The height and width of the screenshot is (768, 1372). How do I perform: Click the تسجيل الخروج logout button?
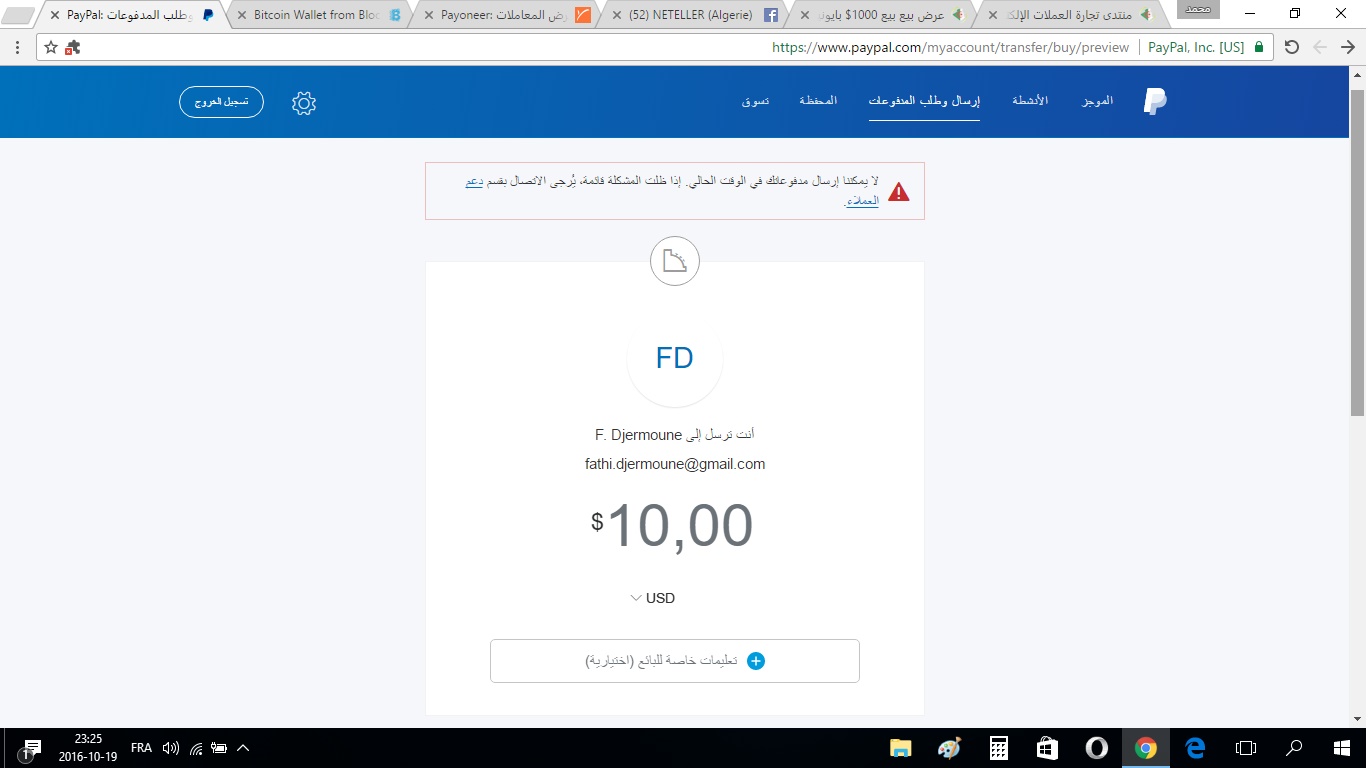[x=221, y=102]
